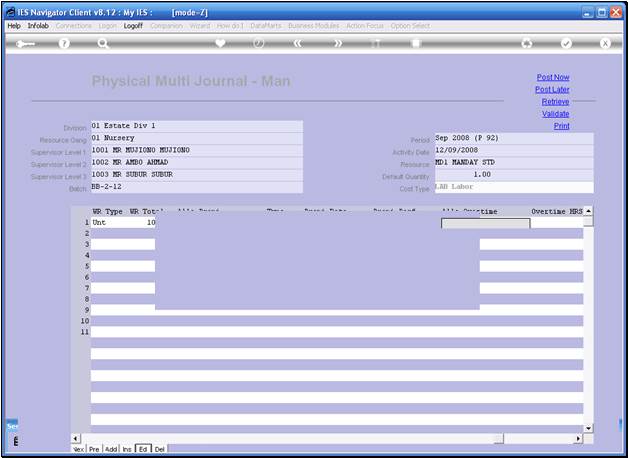
Task: Click the Batch field BB-2-12
Action: (x=197, y=187)
